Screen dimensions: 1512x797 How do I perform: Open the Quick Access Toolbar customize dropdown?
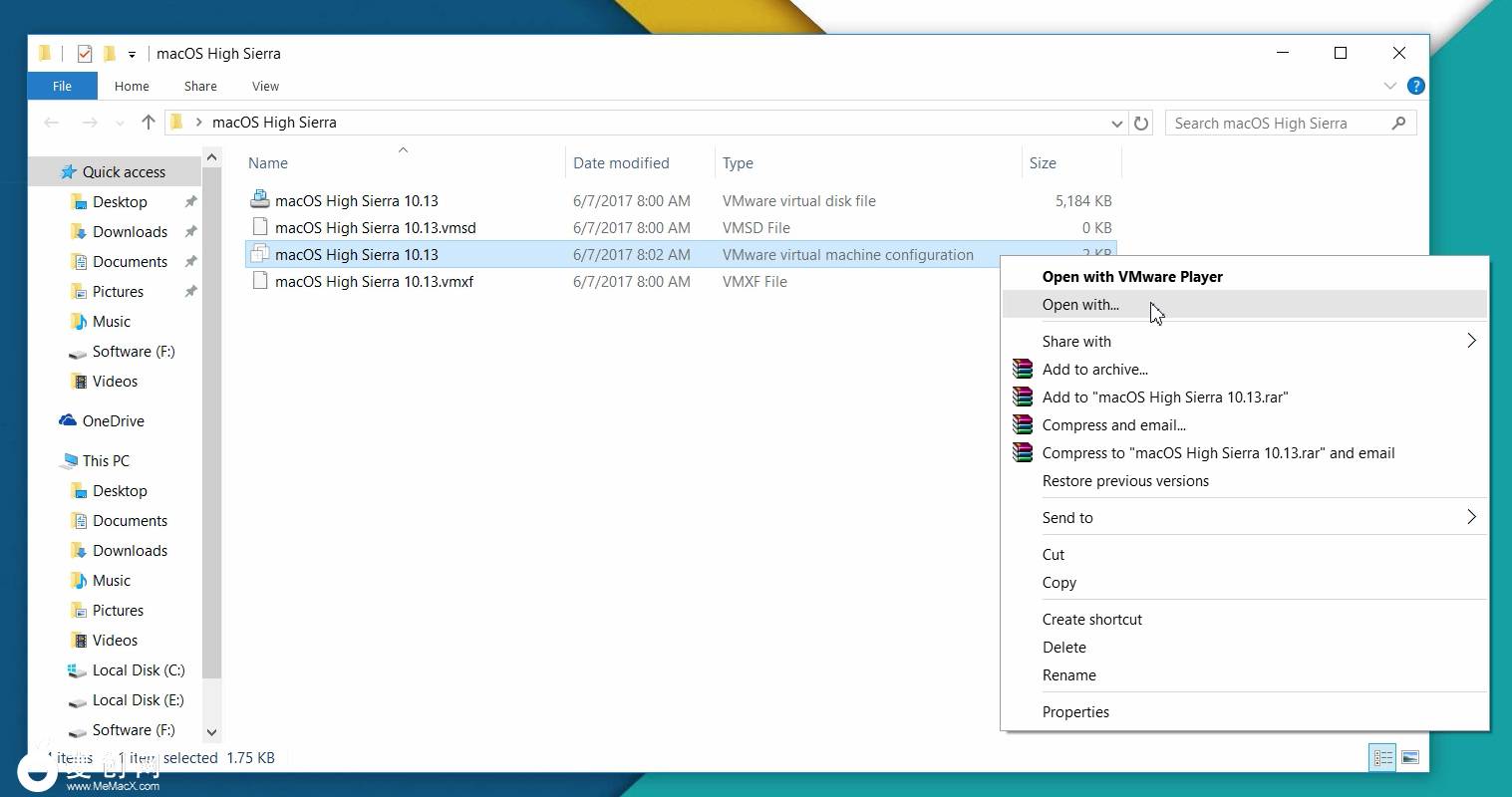(x=132, y=54)
